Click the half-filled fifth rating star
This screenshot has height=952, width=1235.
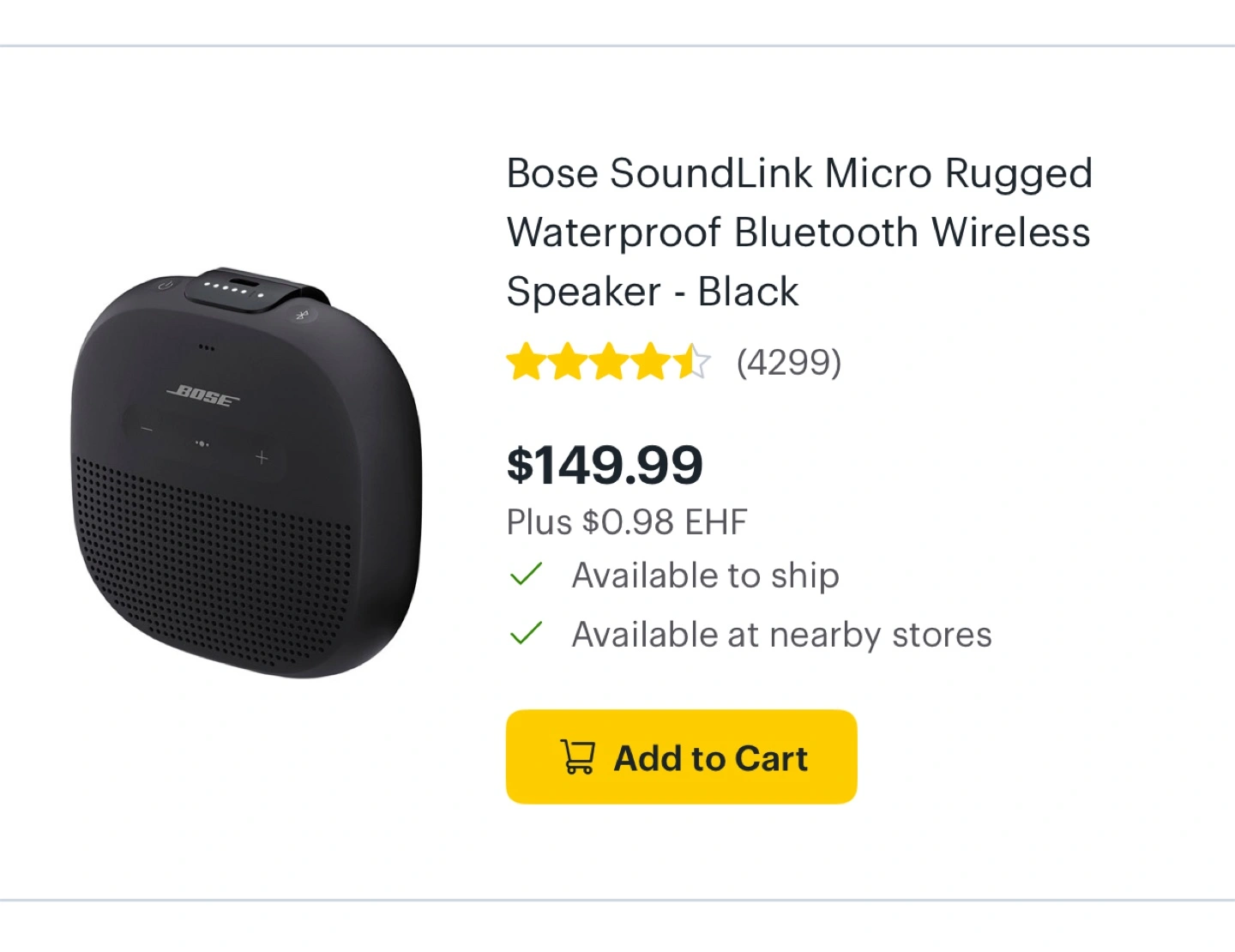(x=691, y=361)
